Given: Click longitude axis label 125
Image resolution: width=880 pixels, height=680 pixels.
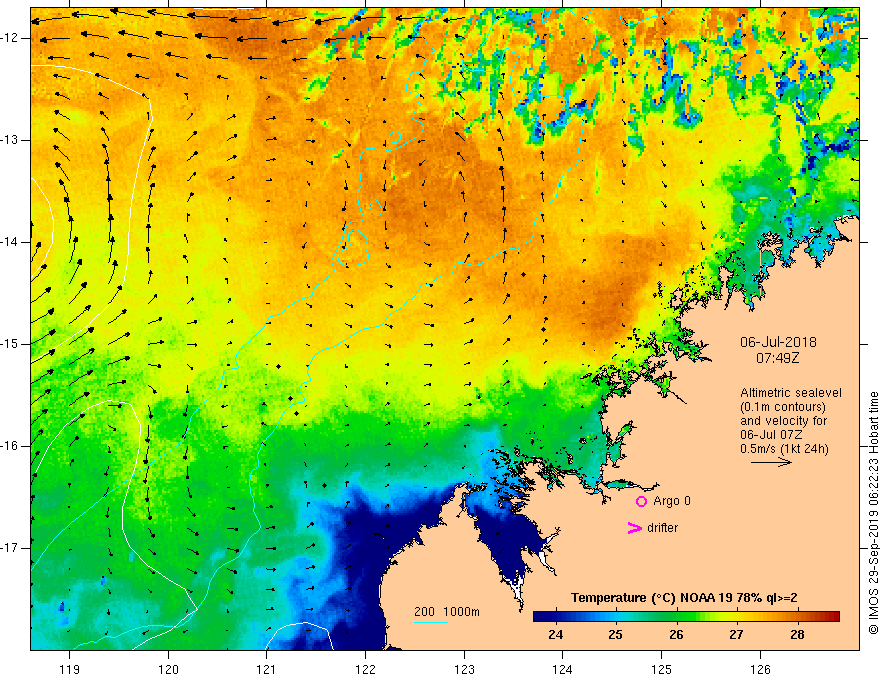Looking at the screenshot, I should 662,669.
